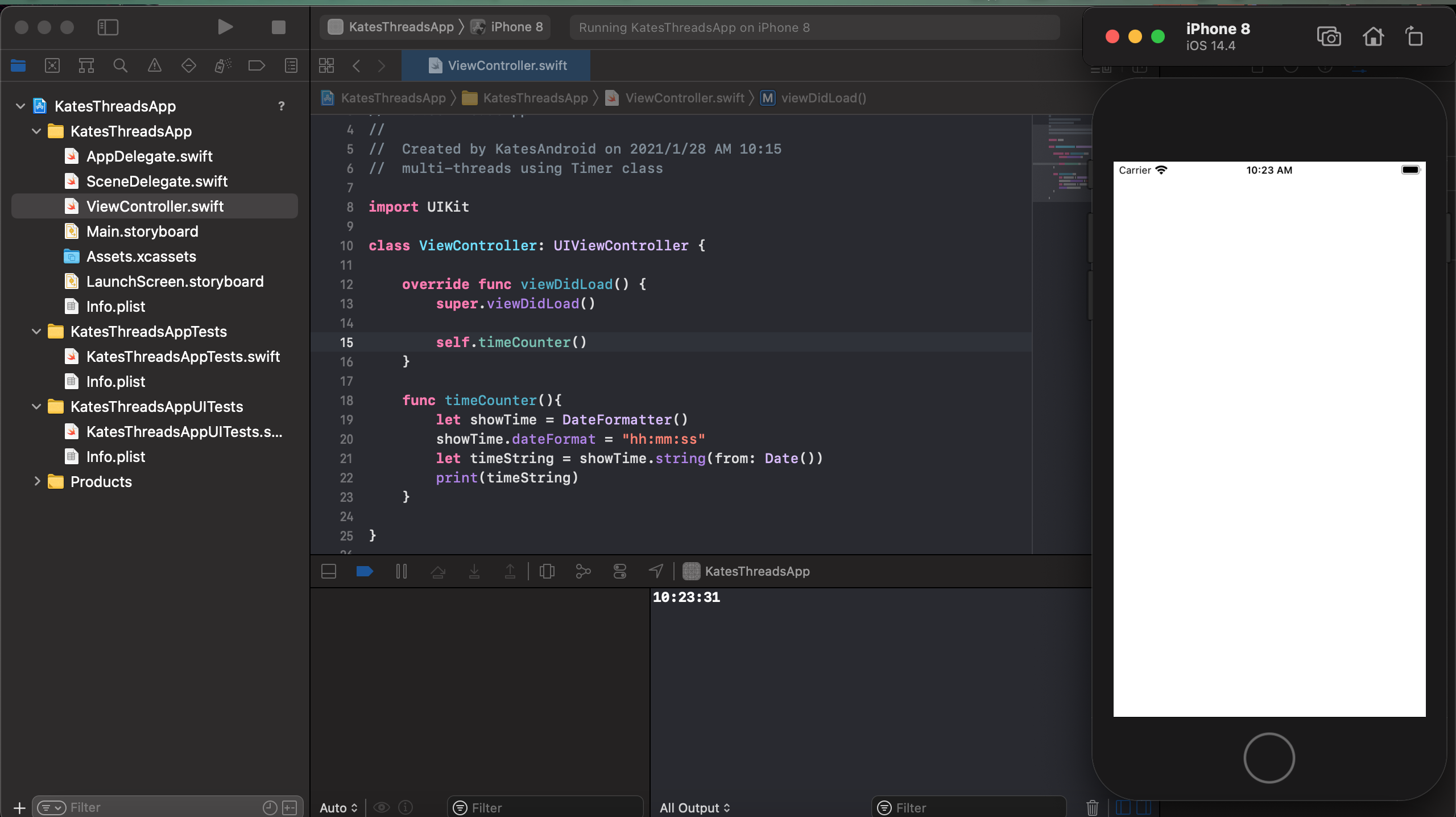
Task: Click the iPhone simulator home button
Action: [x=1269, y=758]
